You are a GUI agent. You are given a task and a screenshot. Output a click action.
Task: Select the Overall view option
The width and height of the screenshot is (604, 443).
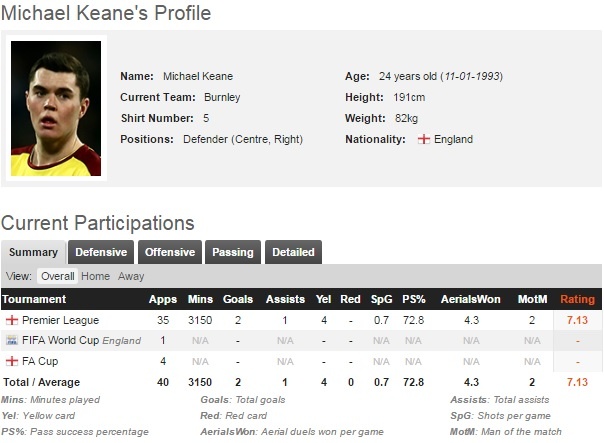pyautogui.click(x=57, y=276)
